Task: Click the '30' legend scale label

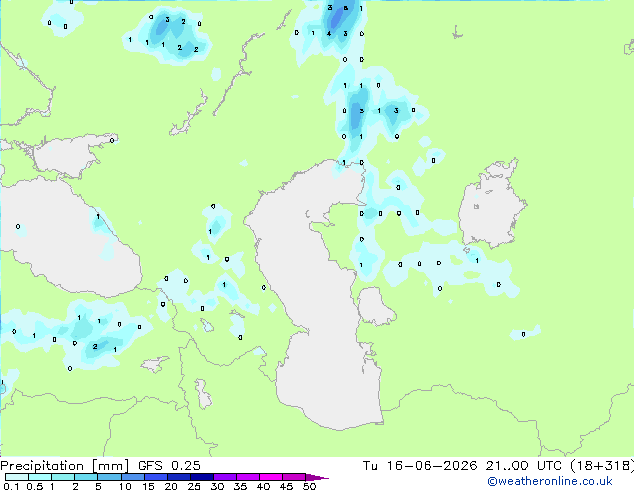Action: pyautogui.click(x=217, y=486)
